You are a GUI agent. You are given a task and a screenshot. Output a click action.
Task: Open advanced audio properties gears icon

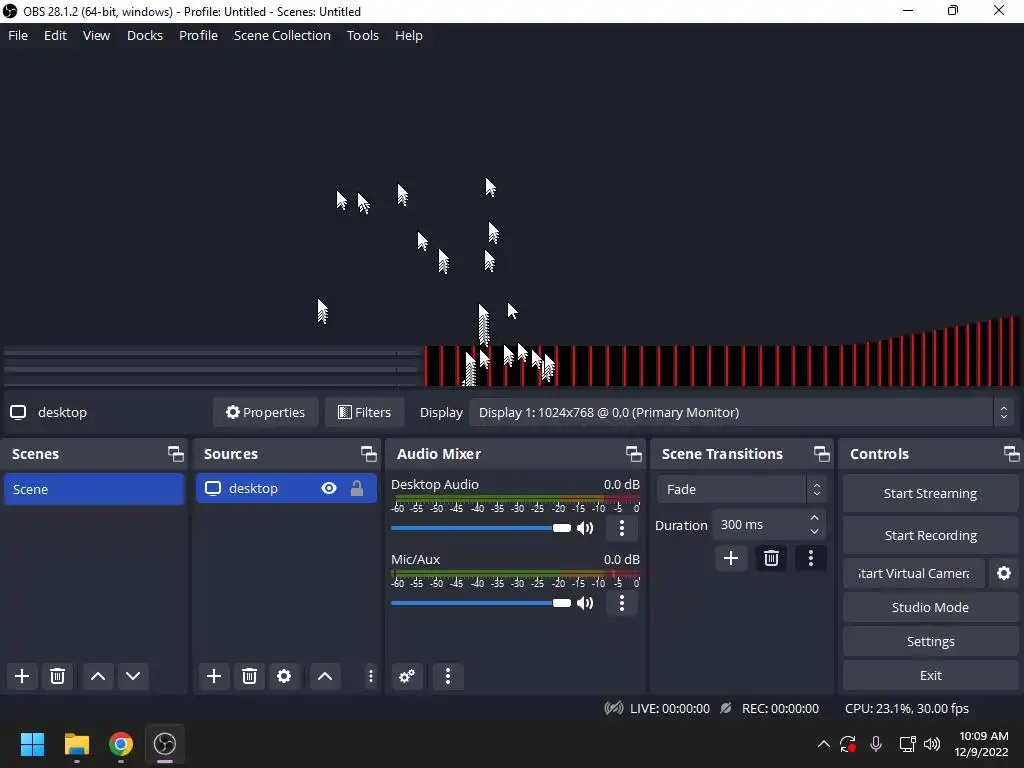pos(407,676)
